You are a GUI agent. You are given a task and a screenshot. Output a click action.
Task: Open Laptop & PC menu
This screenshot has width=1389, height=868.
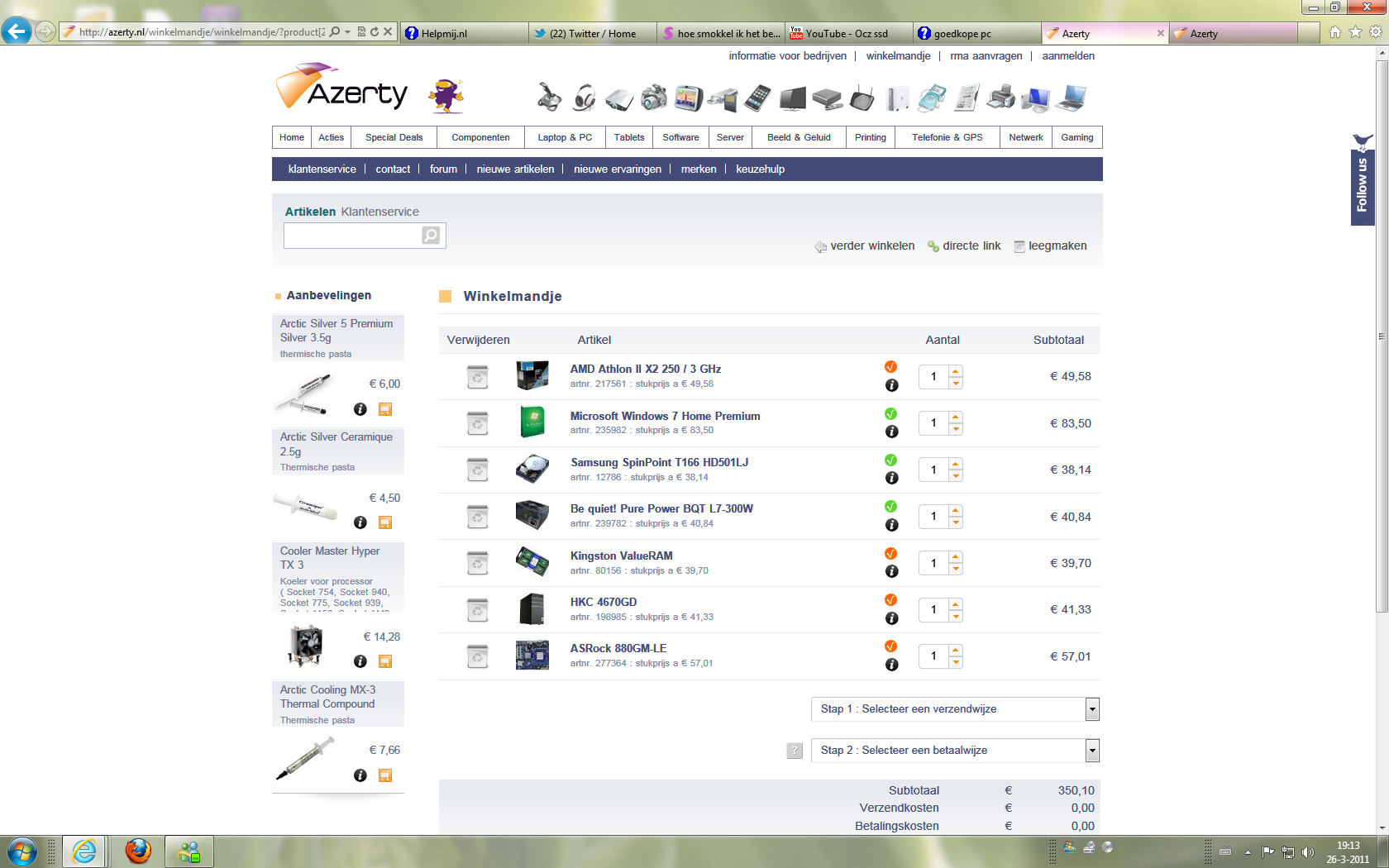click(565, 137)
